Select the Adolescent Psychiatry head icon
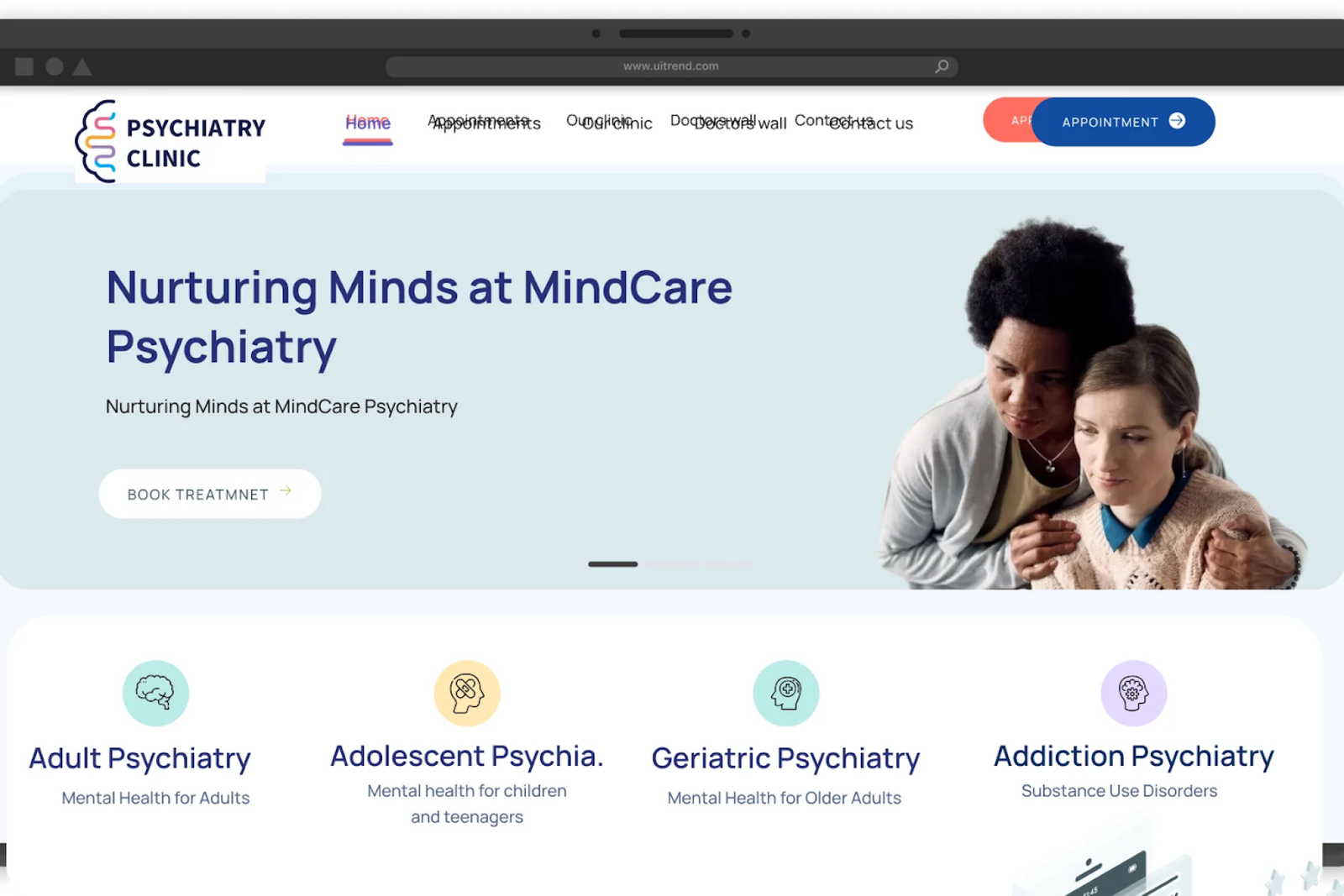This screenshot has height=896, width=1344. point(467,694)
